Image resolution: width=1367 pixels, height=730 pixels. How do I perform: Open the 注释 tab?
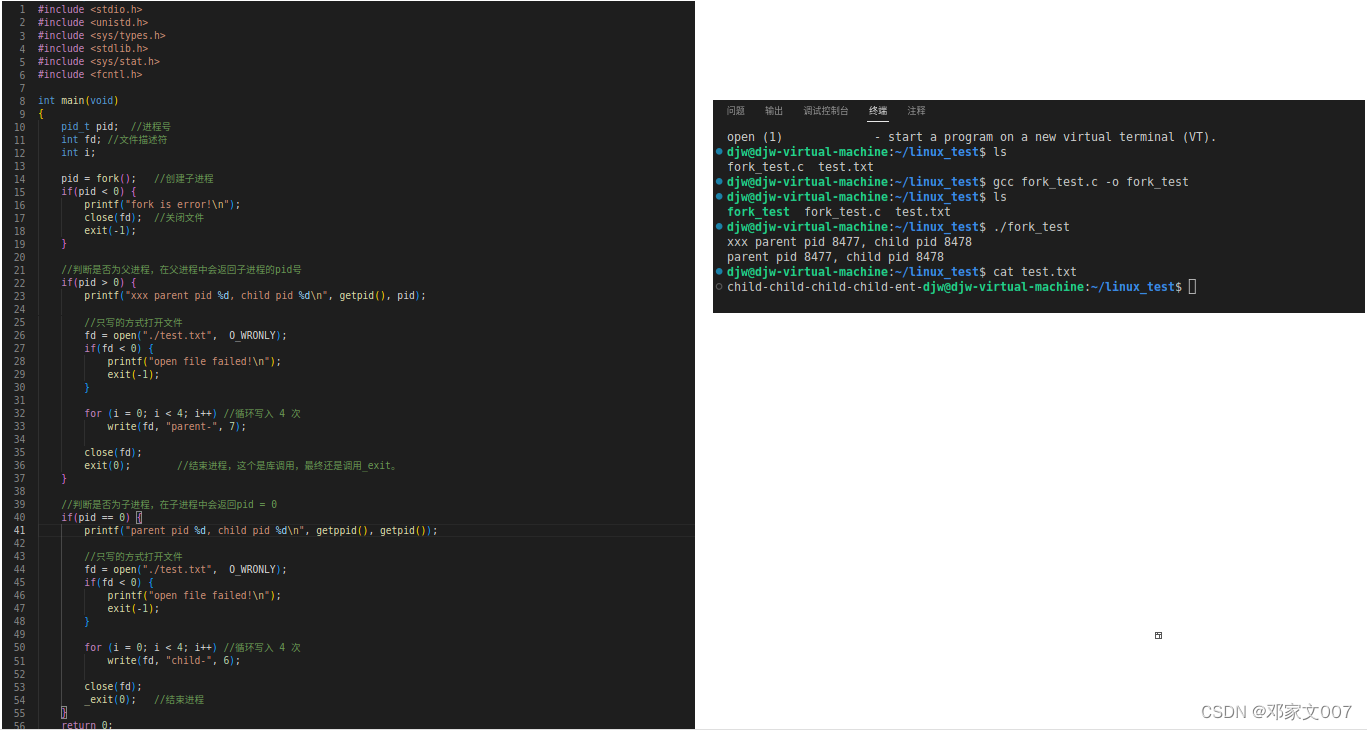[916, 111]
